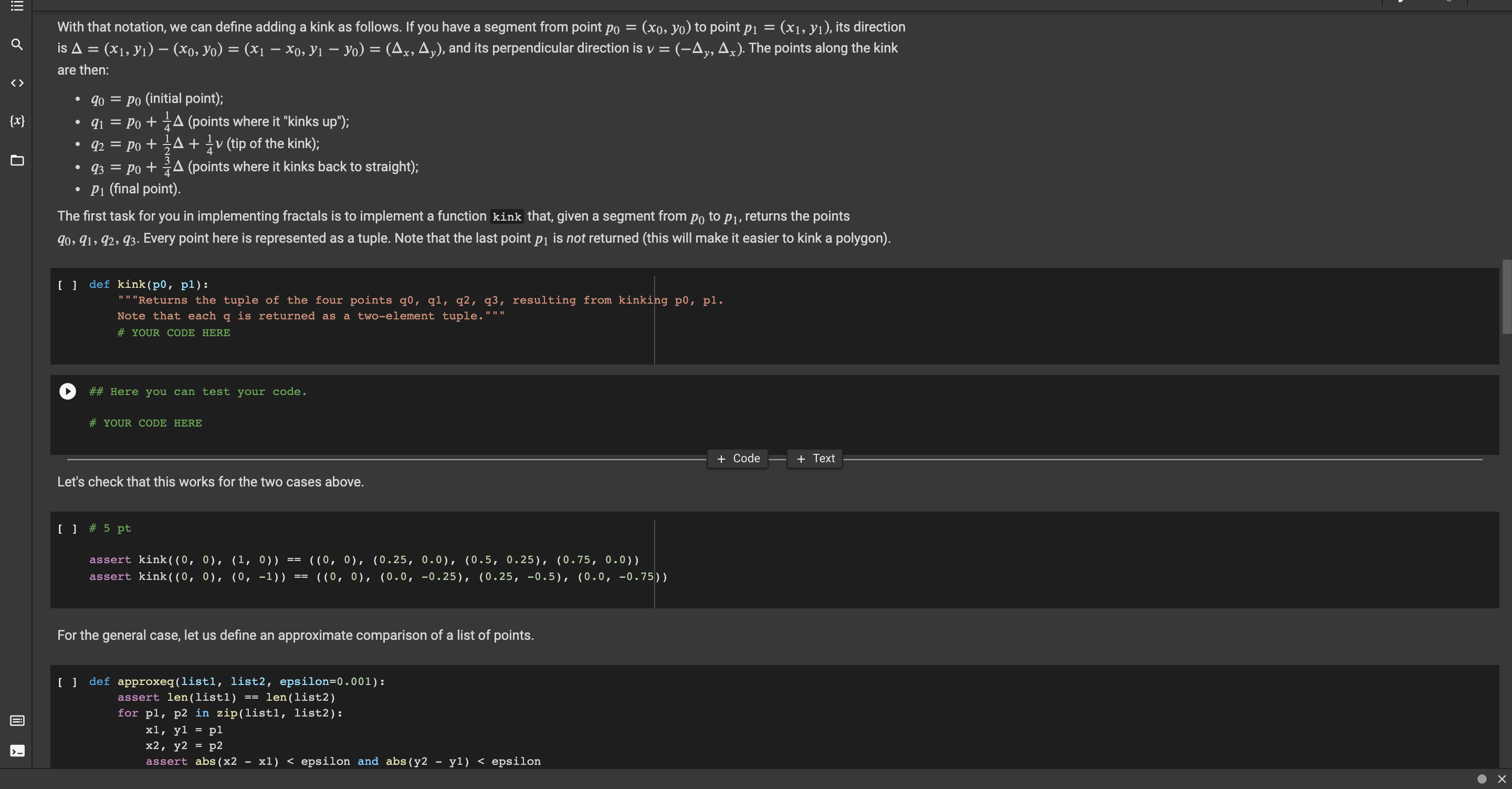Add a new text cell below
Image resolution: width=1512 pixels, height=789 pixels.
tap(814, 458)
